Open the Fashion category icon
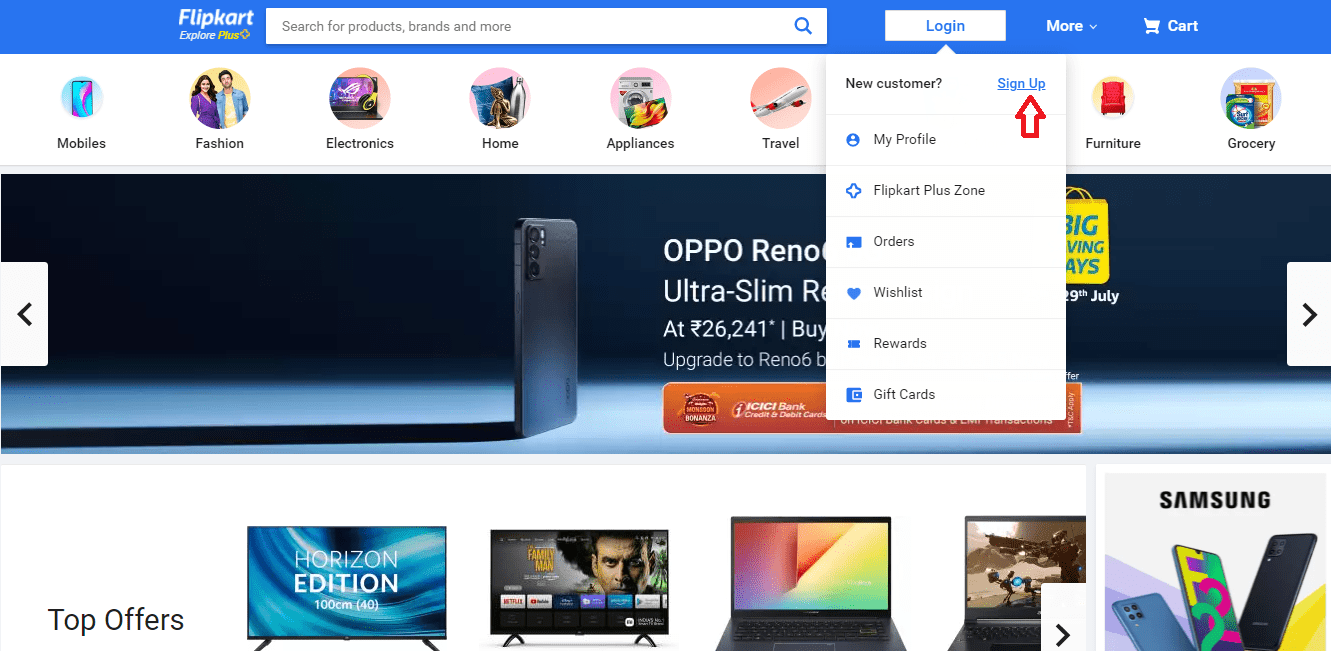 220,98
